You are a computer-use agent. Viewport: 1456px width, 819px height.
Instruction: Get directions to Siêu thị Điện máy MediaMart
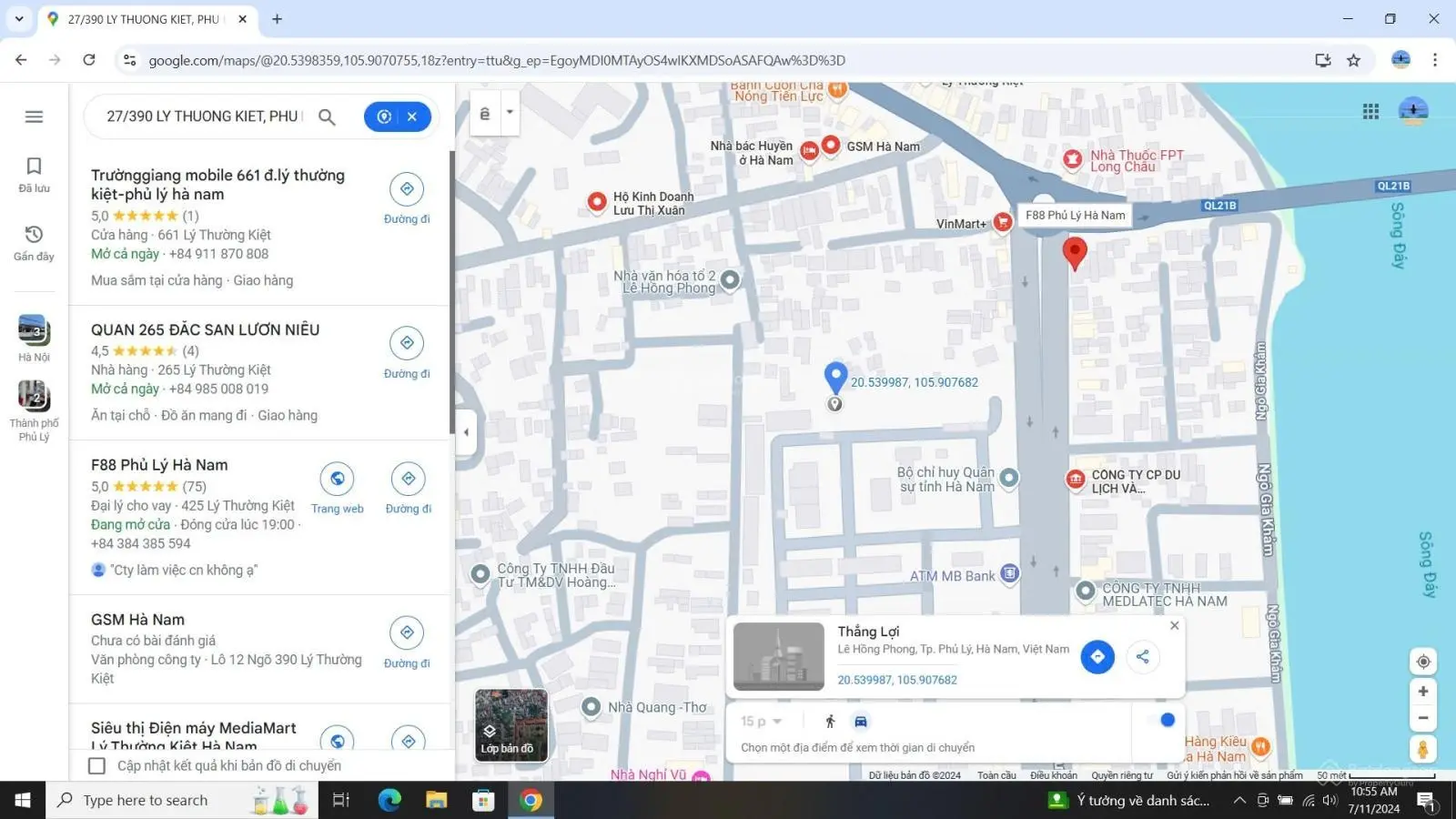408,740
